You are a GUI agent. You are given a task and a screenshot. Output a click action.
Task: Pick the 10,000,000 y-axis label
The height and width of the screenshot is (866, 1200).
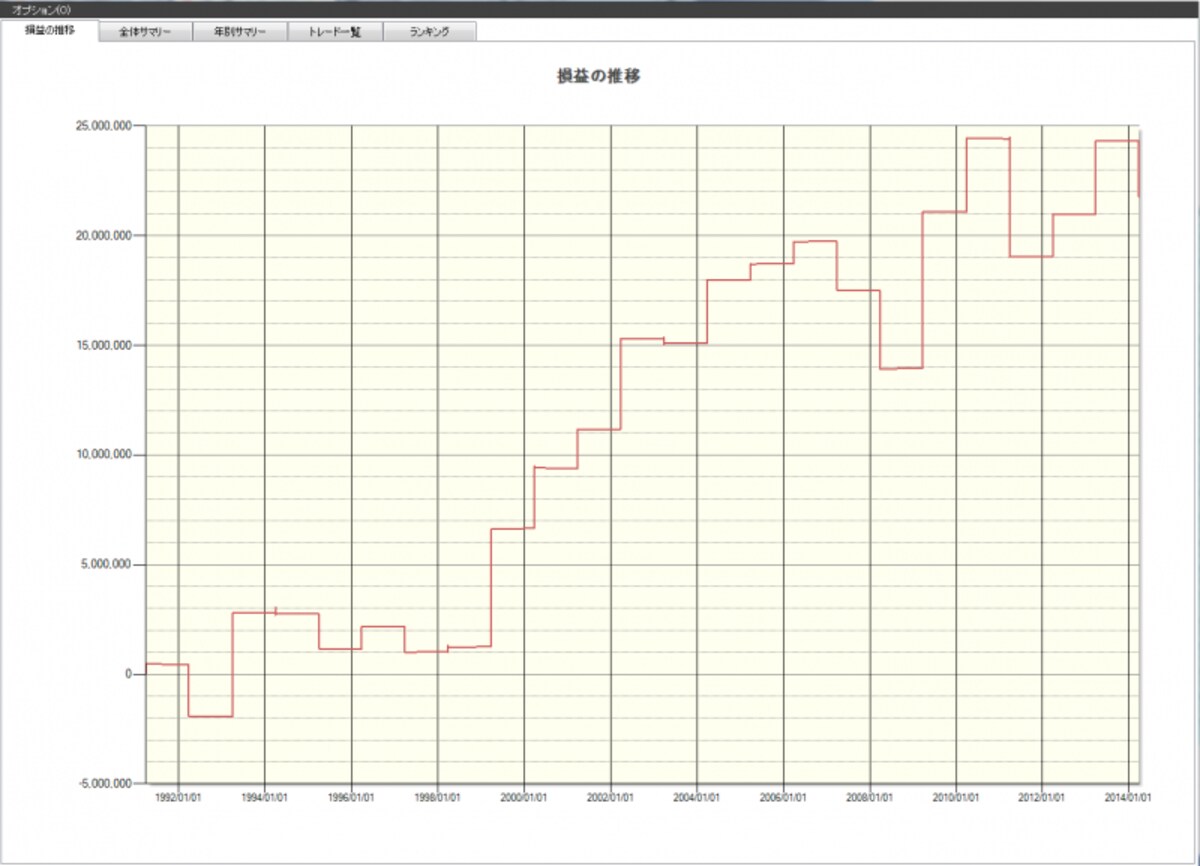[x=104, y=455]
